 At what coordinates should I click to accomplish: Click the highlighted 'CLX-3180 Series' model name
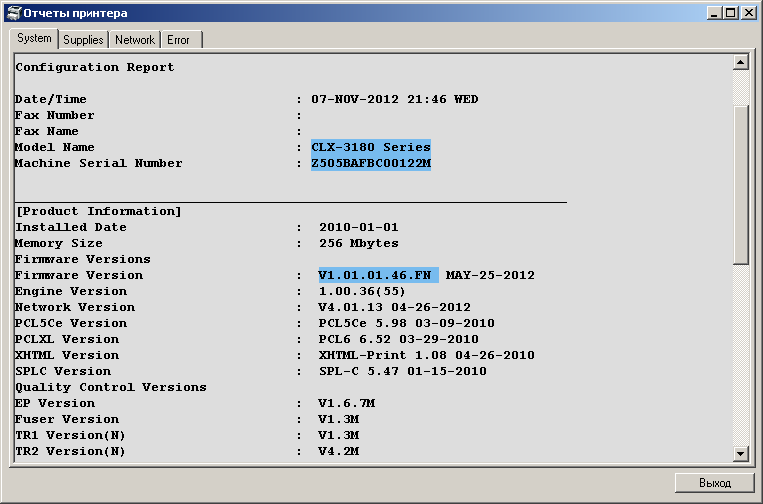371,147
